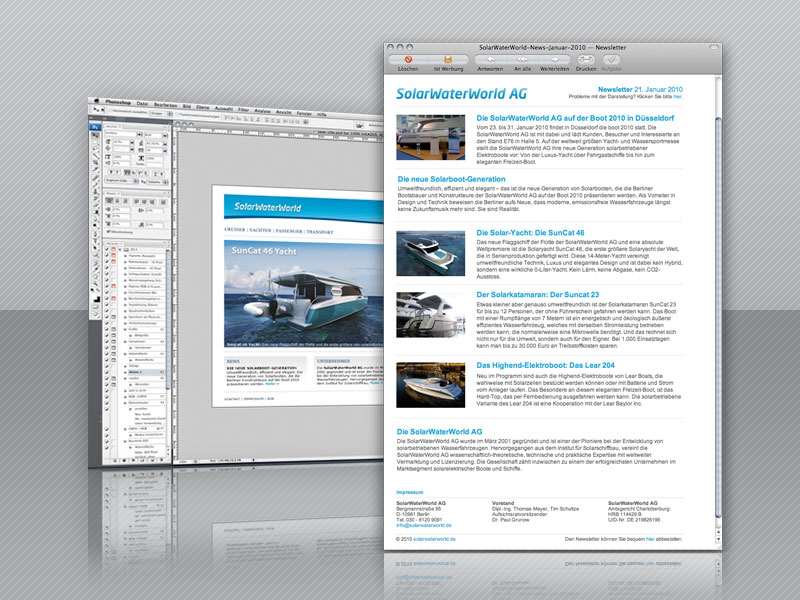Screen dimensions: 800x600
Task: Click the Farbe color swatch in Character panel
Action: [x=157, y=164]
